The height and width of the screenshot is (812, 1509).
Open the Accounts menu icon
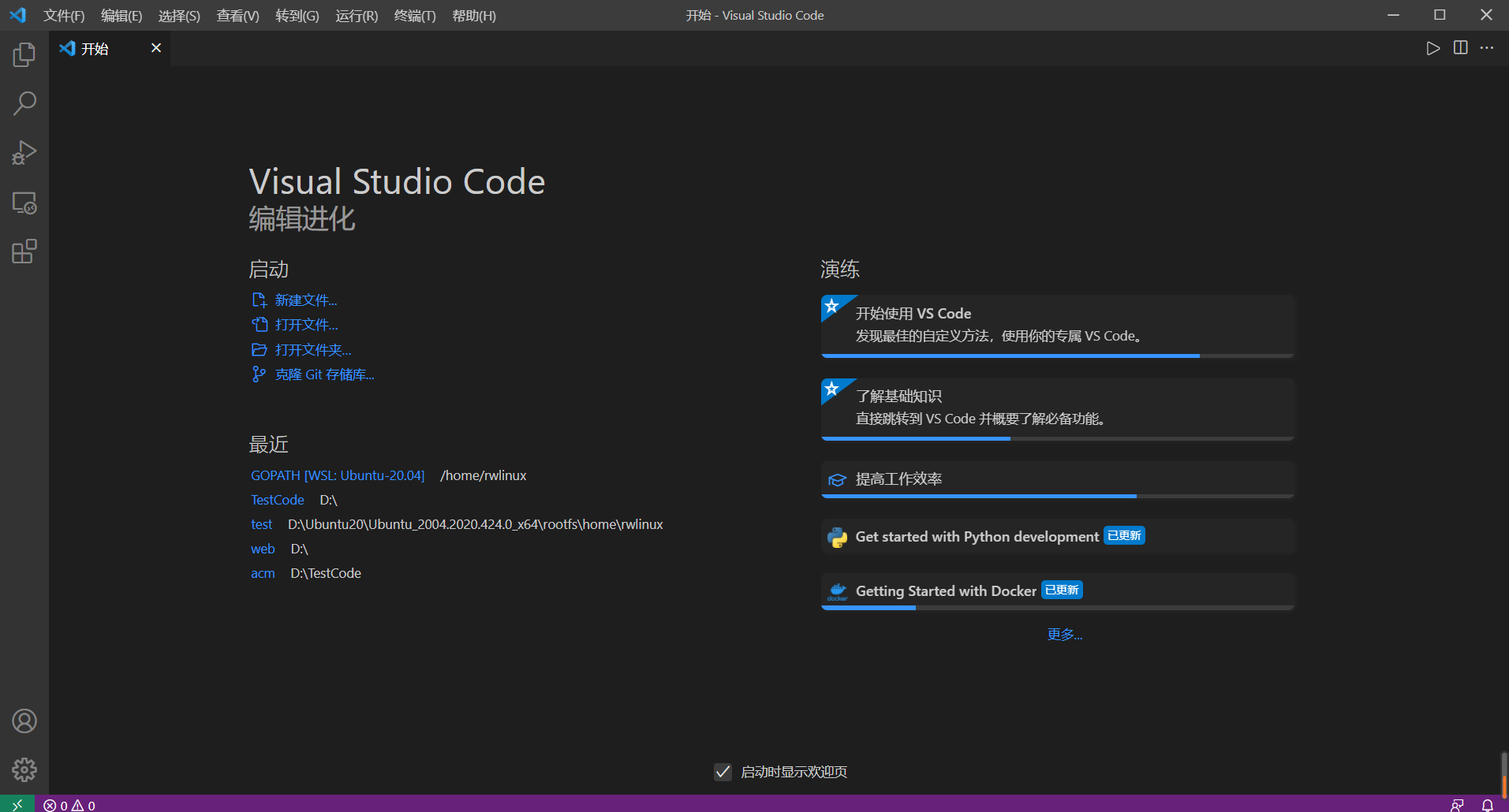click(24, 721)
